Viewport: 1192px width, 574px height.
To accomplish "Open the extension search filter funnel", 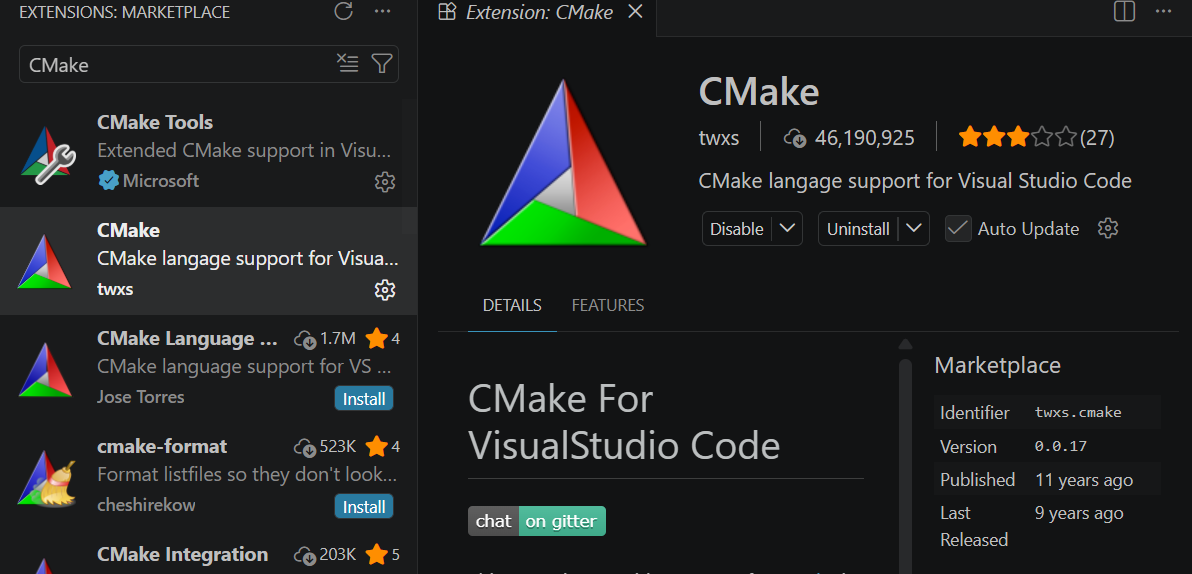I will pos(382,64).
